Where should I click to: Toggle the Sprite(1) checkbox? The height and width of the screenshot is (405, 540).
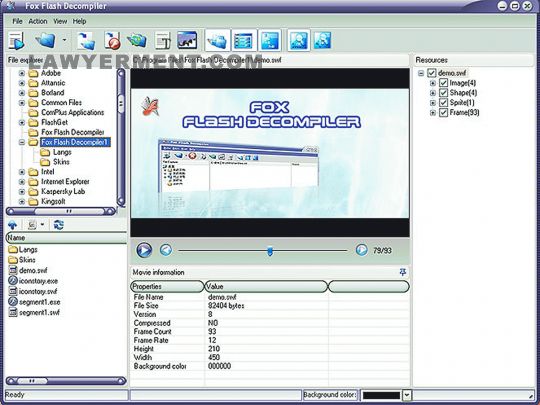pos(443,103)
